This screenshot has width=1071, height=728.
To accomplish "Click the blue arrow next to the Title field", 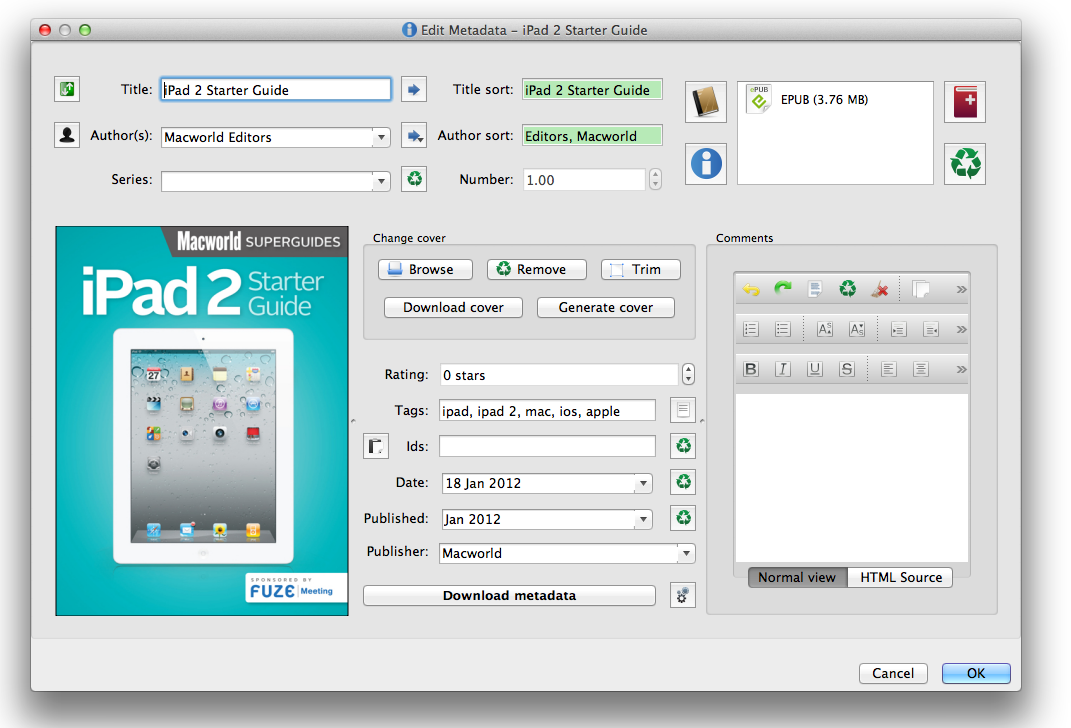I will point(413,89).
